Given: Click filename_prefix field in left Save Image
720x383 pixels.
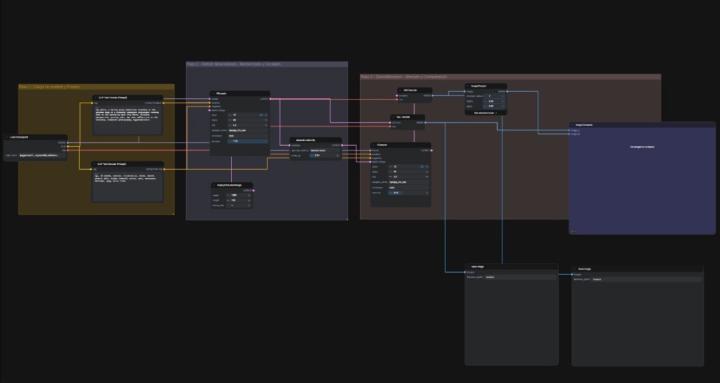Looking at the screenshot, I should [x=512, y=277].
